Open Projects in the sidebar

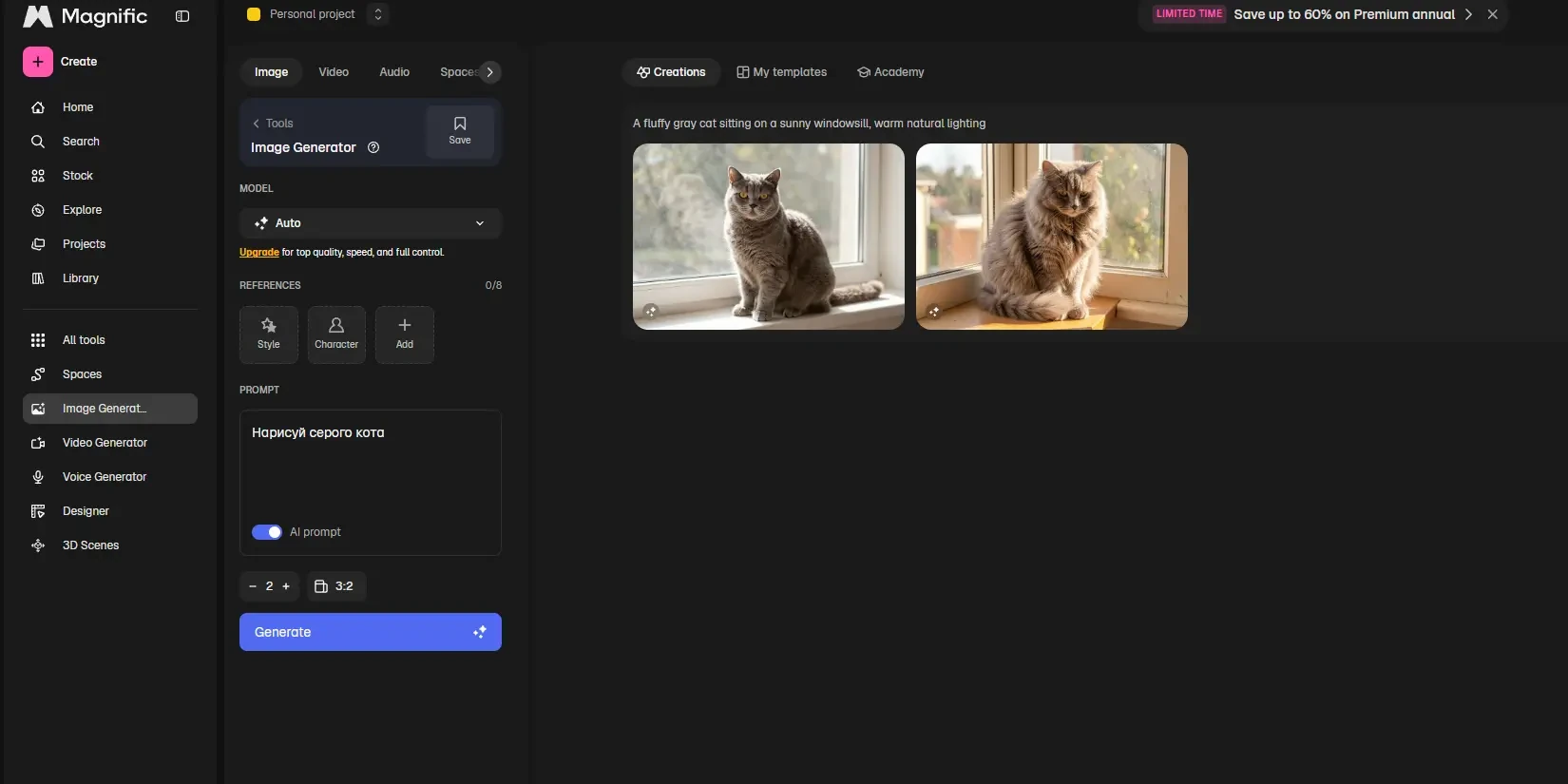point(110,244)
